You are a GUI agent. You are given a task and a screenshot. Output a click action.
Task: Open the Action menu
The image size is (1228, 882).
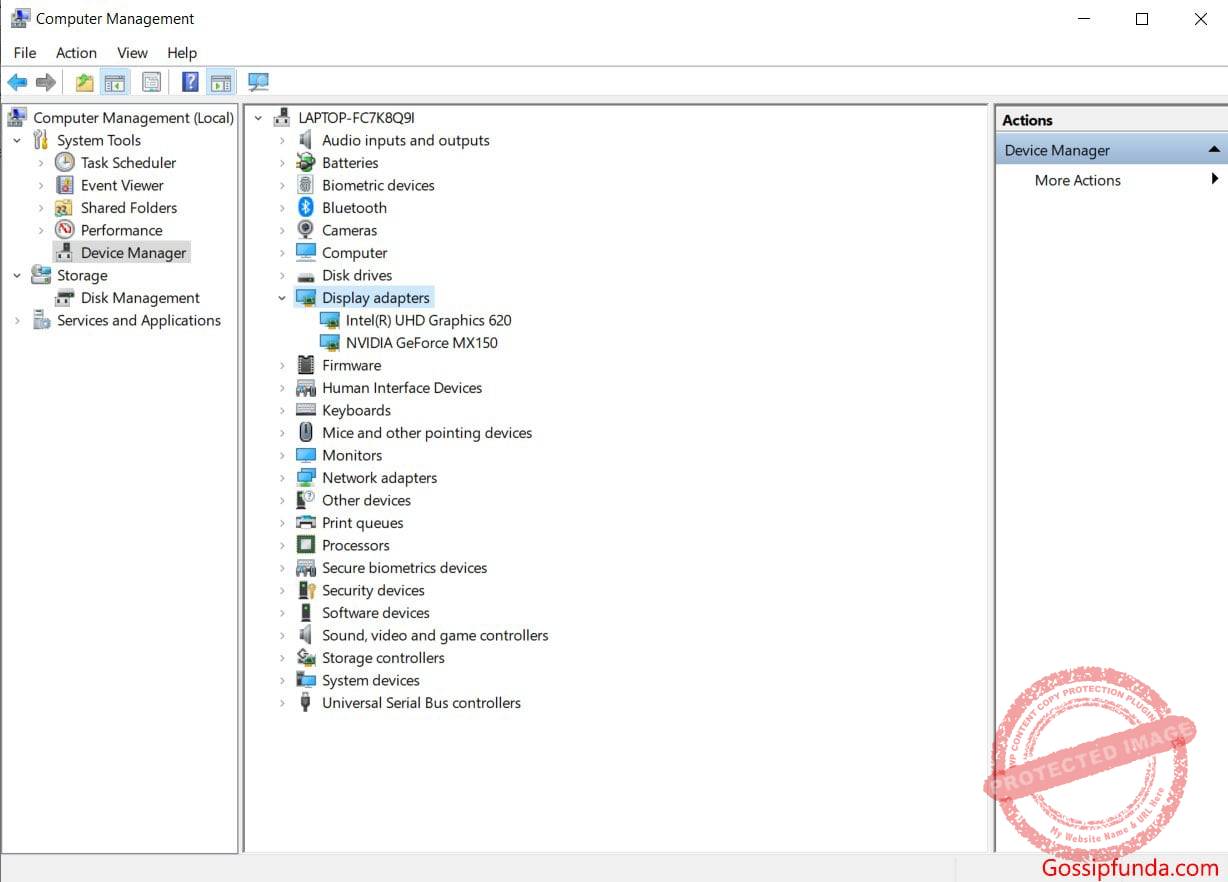pyautogui.click(x=76, y=53)
